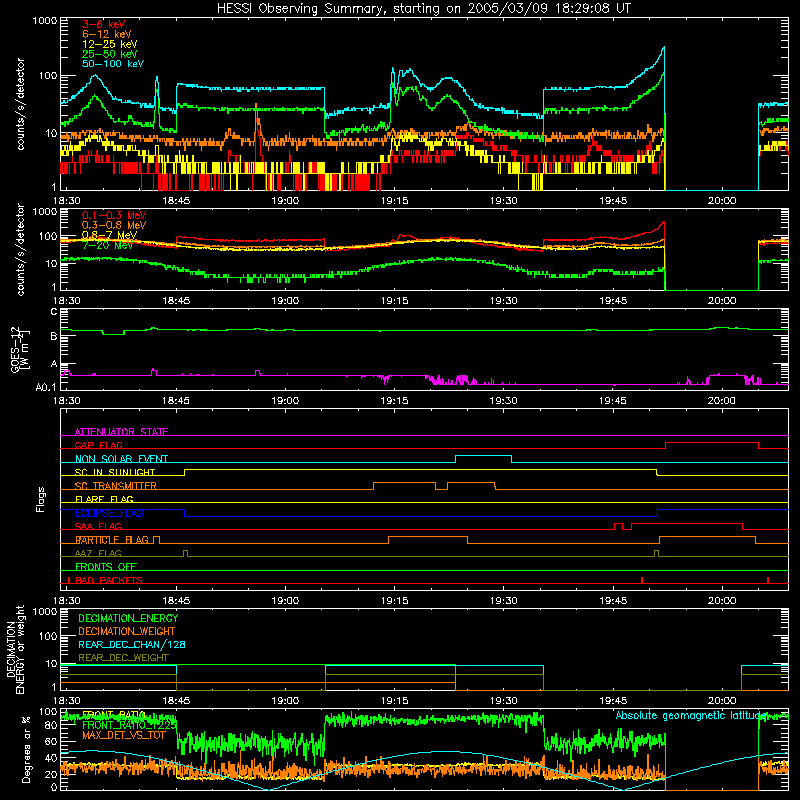
Task: Select the 25-50 keV legend label
Action: tap(110, 54)
